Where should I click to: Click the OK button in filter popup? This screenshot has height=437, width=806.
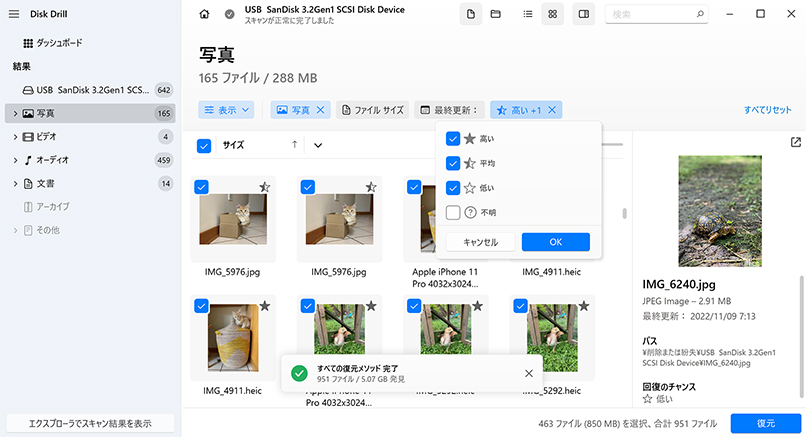pos(555,242)
